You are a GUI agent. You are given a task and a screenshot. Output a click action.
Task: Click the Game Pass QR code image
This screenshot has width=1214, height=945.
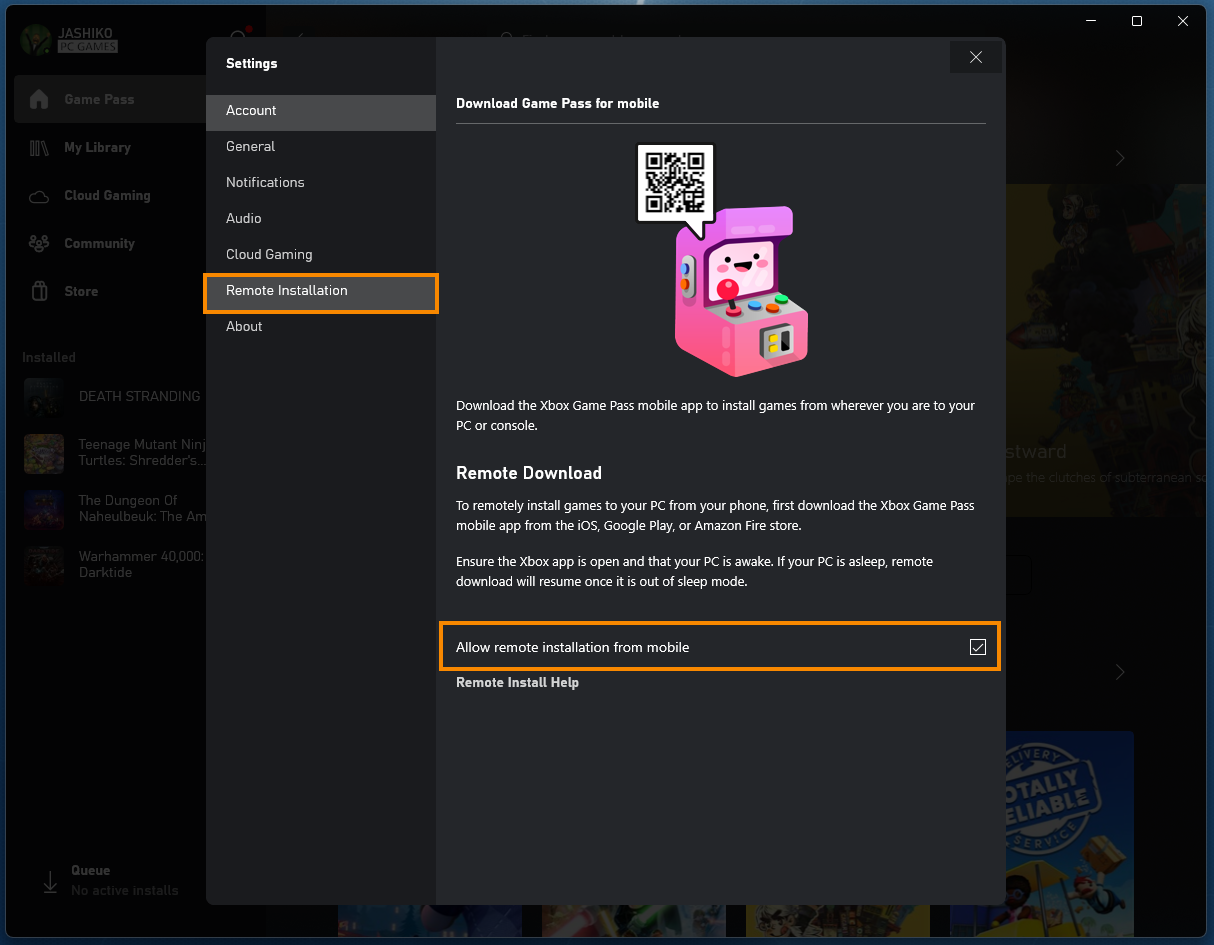pyautogui.click(x=676, y=181)
